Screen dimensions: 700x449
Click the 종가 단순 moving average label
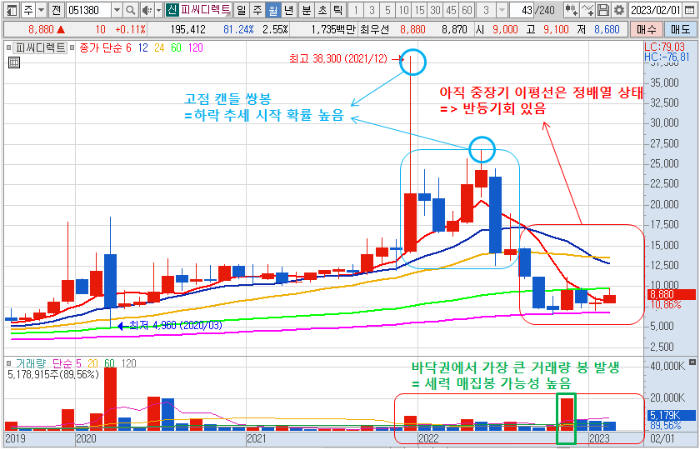coord(101,47)
